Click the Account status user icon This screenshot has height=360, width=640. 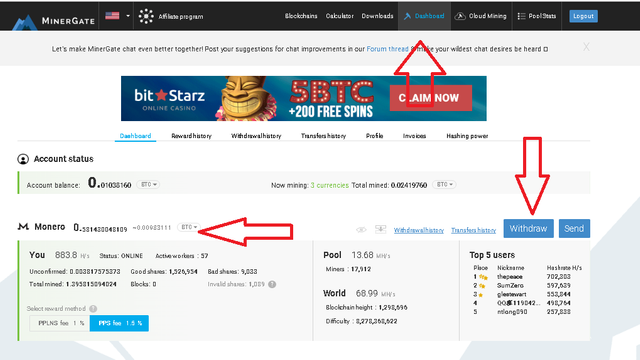(x=23, y=159)
